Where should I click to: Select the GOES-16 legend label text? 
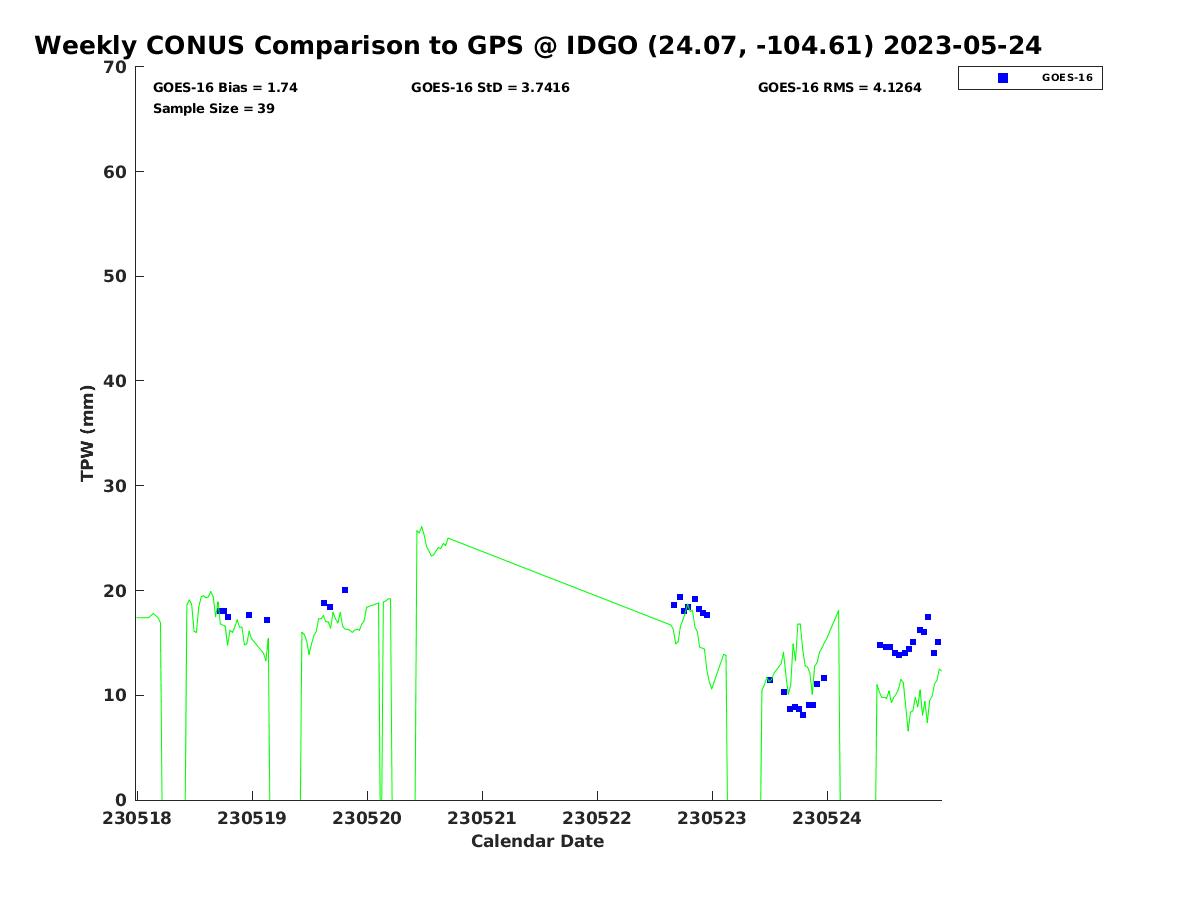point(1066,78)
